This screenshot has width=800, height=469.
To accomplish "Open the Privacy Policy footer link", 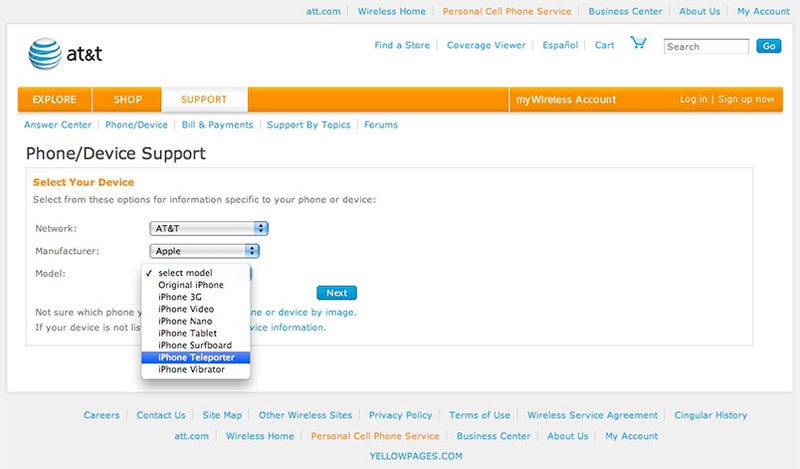I will pyautogui.click(x=401, y=415).
